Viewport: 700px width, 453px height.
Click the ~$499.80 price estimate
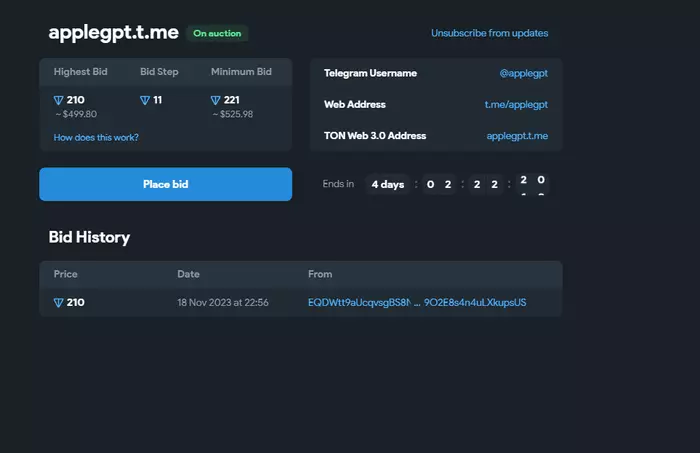[76, 114]
